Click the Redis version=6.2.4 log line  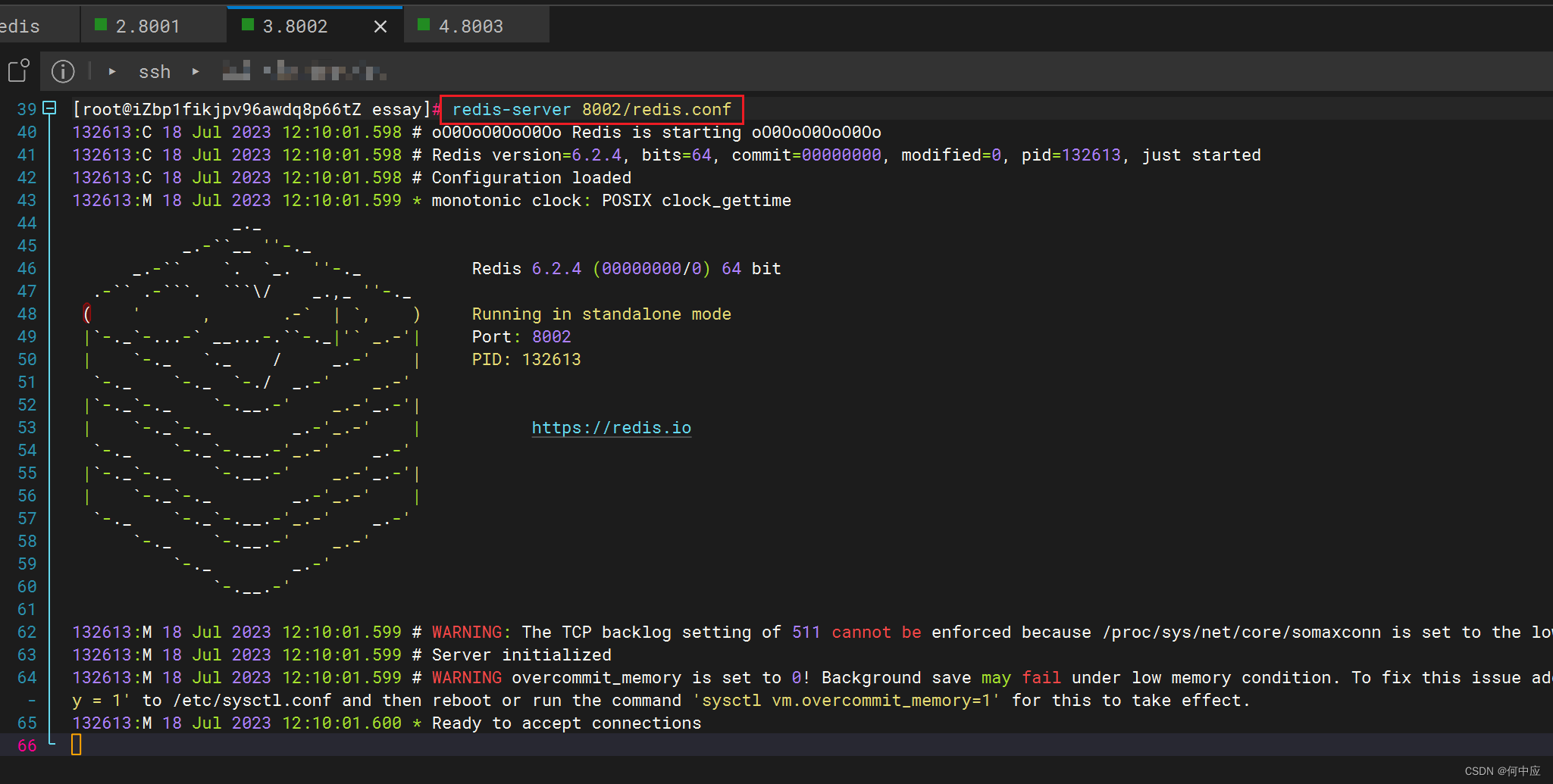click(x=667, y=155)
